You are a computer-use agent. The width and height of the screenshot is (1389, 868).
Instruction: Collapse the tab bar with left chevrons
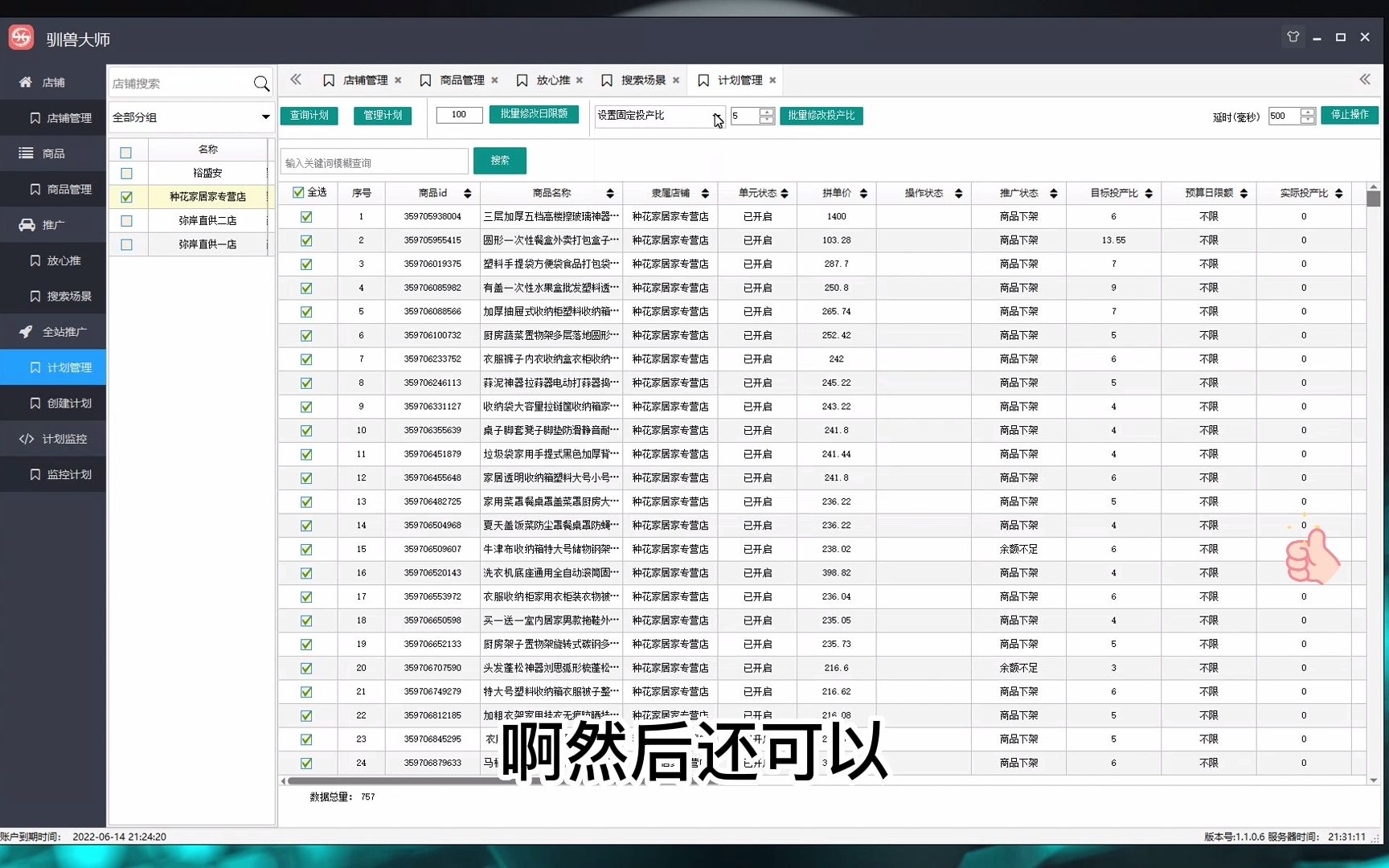point(296,80)
